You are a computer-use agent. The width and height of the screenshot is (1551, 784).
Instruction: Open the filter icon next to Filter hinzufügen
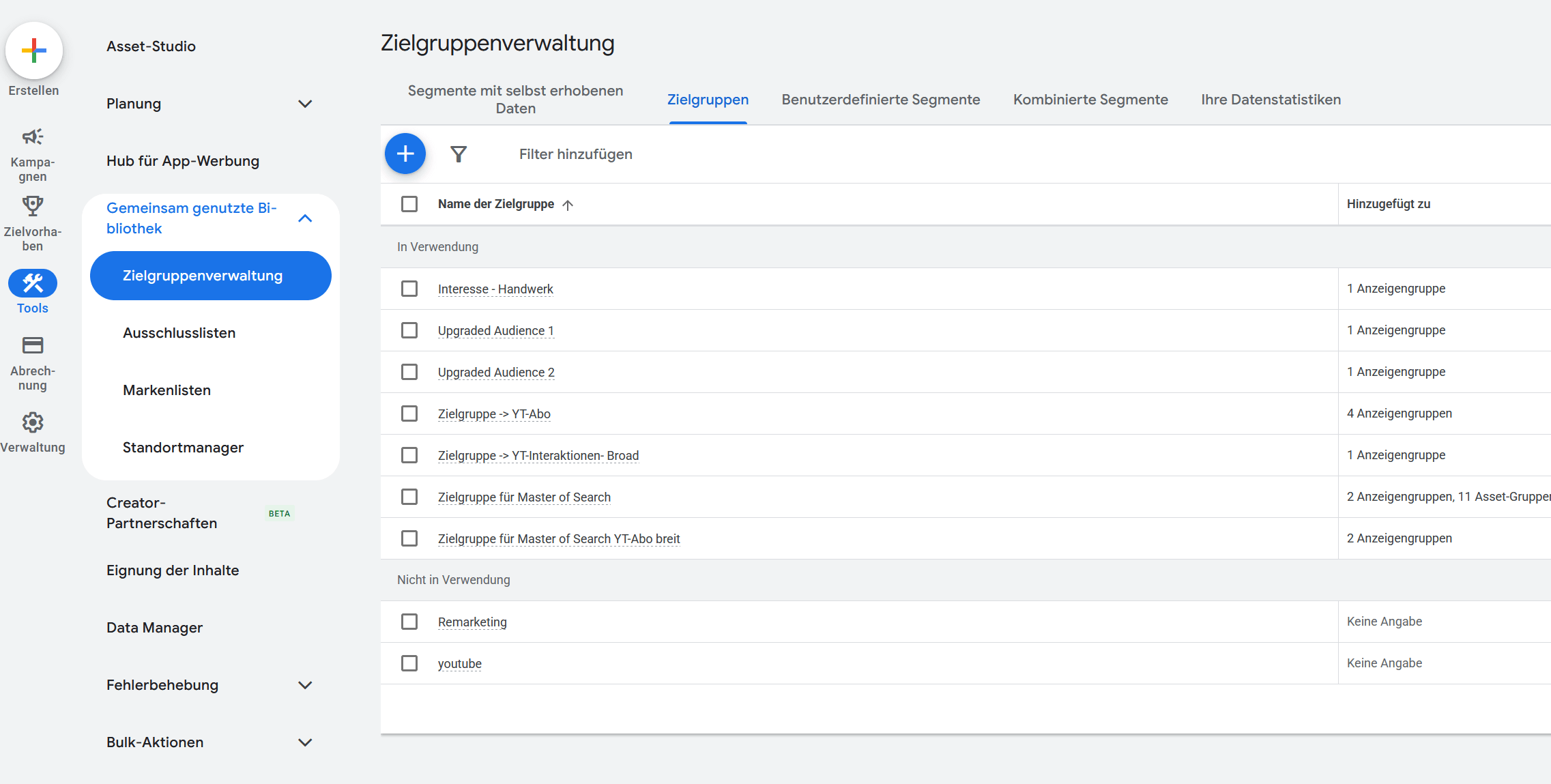click(x=459, y=154)
